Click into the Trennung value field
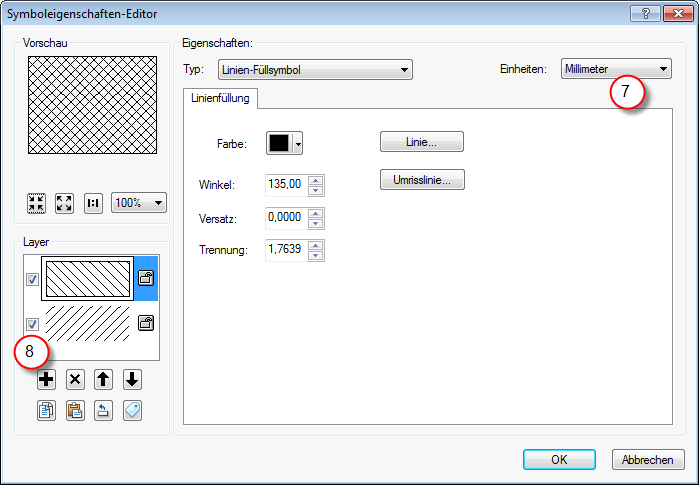The image size is (699, 485). pos(285,250)
